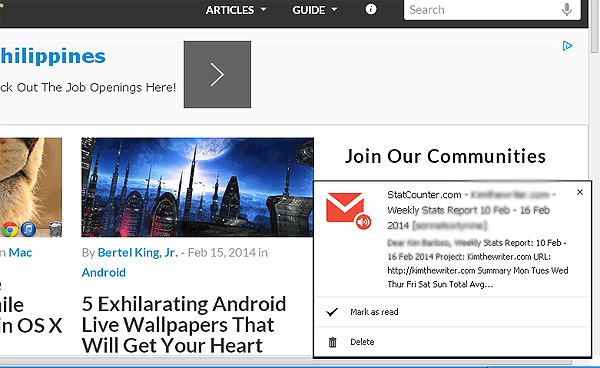This screenshot has height=368, width=600.
Task: Click the Gmail envelope notification icon
Action: [349, 211]
